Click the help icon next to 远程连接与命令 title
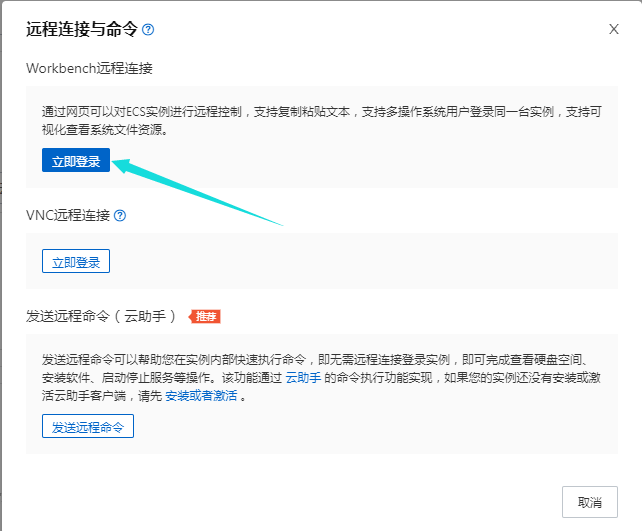This screenshot has width=642, height=531. (x=148, y=29)
